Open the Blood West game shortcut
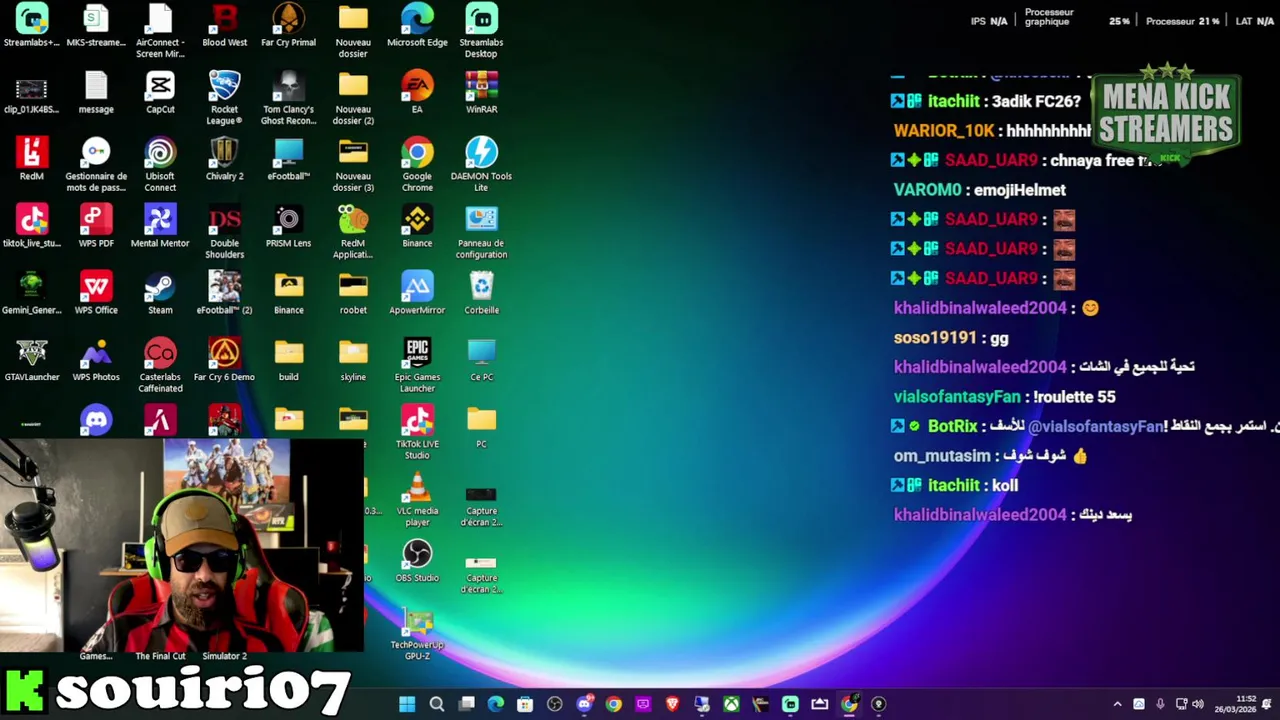Image resolution: width=1280 pixels, height=720 pixels. point(224,26)
